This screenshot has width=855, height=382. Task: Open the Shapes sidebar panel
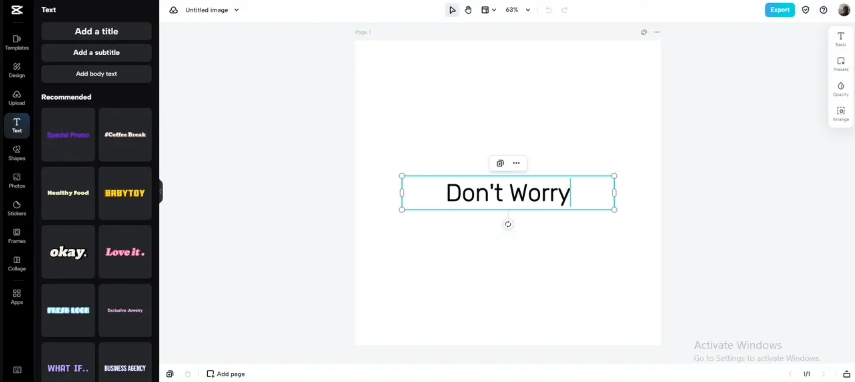click(x=17, y=153)
